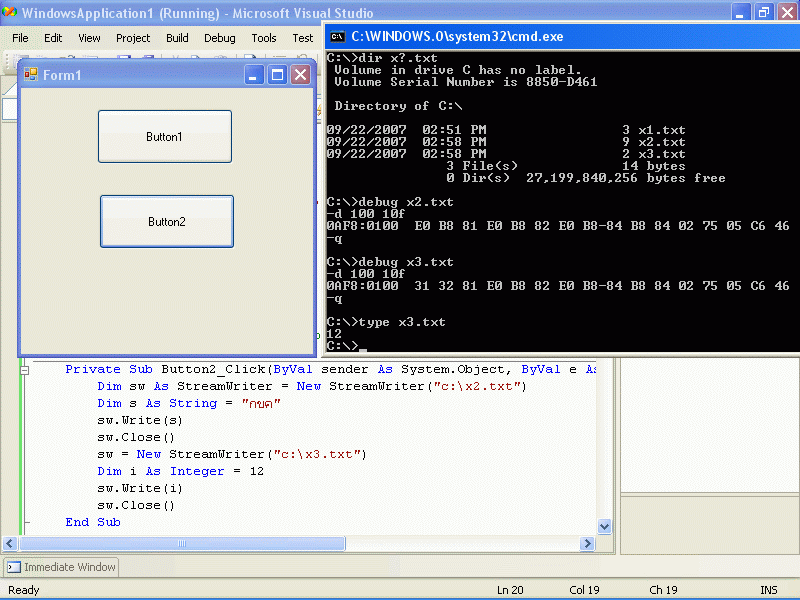800x600 pixels.
Task: Click the Form1 window icon
Action: click(x=30, y=75)
